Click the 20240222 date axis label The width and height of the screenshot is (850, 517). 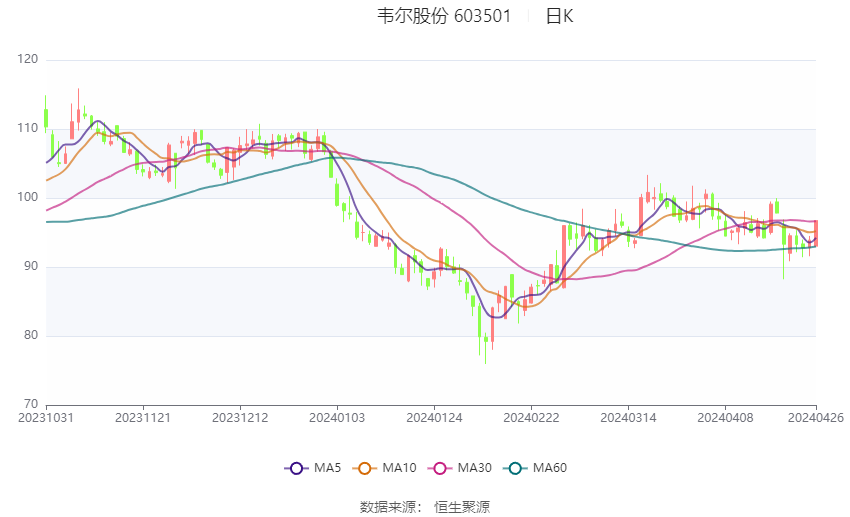click(531, 418)
